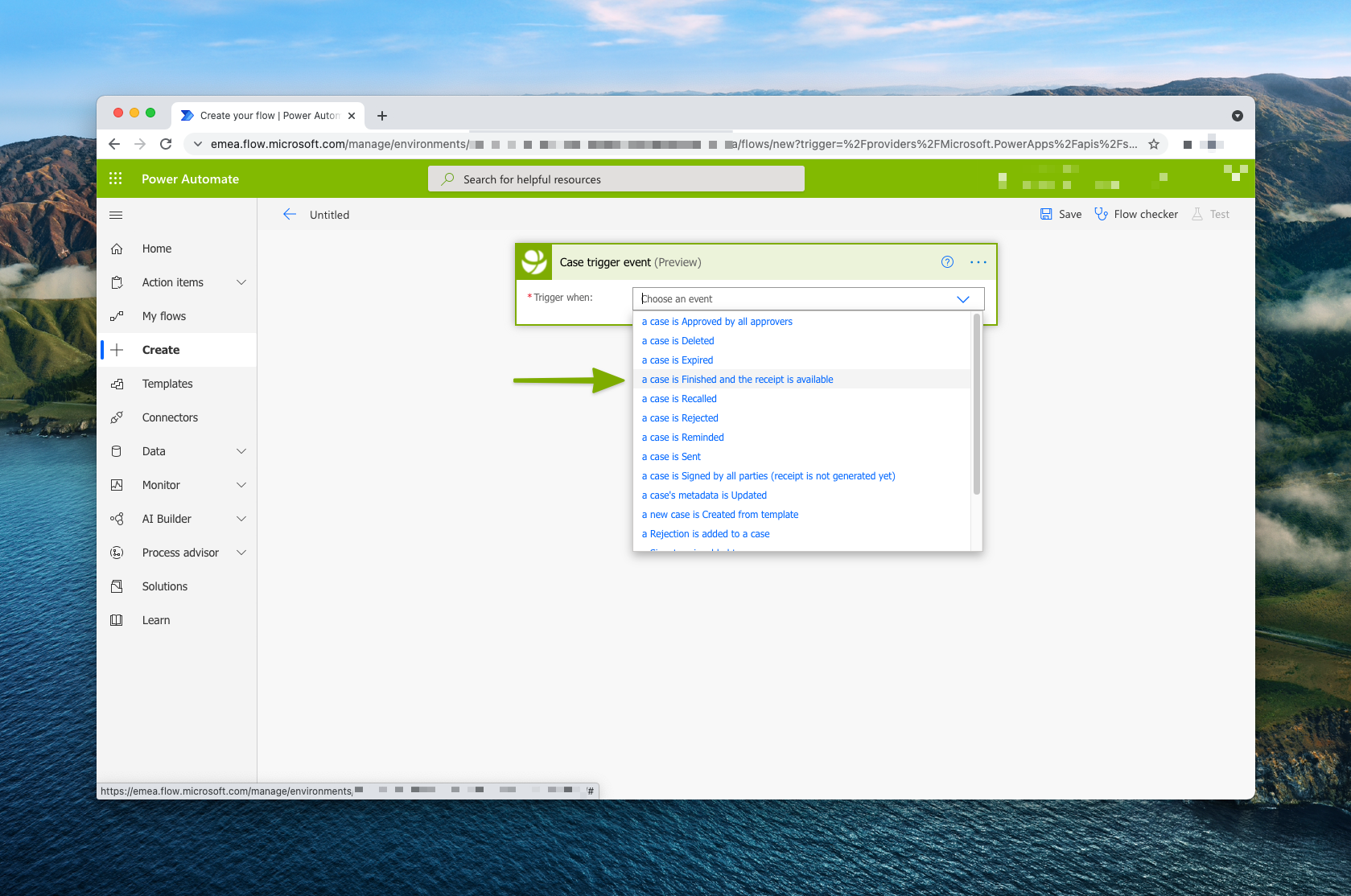Click the Power Automate brand title
The image size is (1351, 896).
190,179
